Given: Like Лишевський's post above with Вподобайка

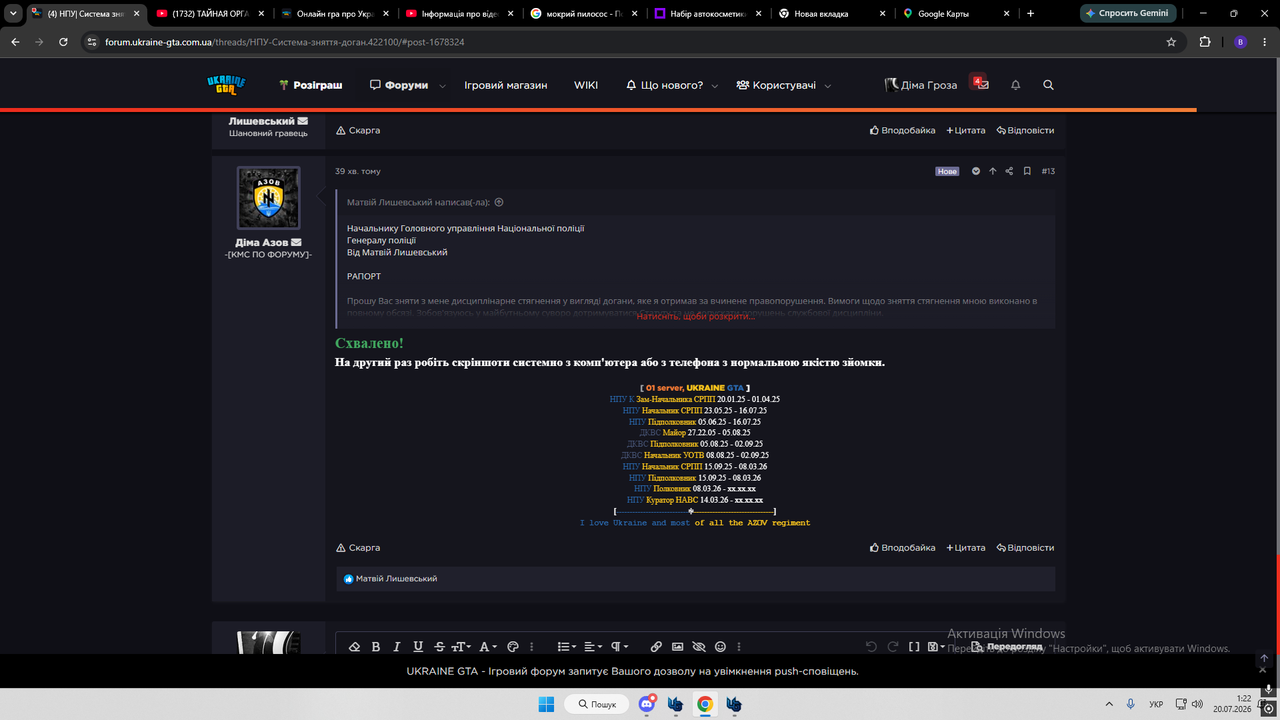Looking at the screenshot, I should click(x=903, y=130).
